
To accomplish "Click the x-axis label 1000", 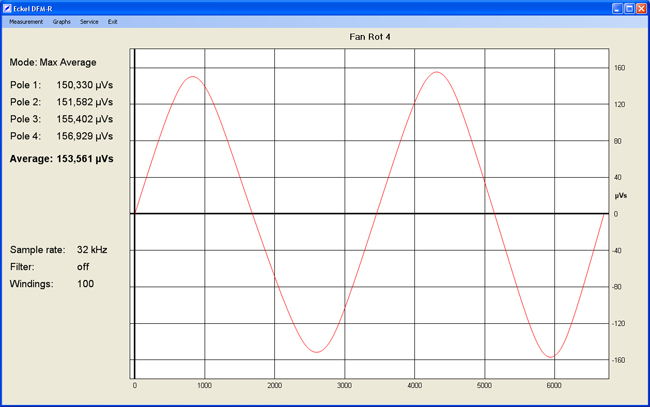I will point(204,385).
